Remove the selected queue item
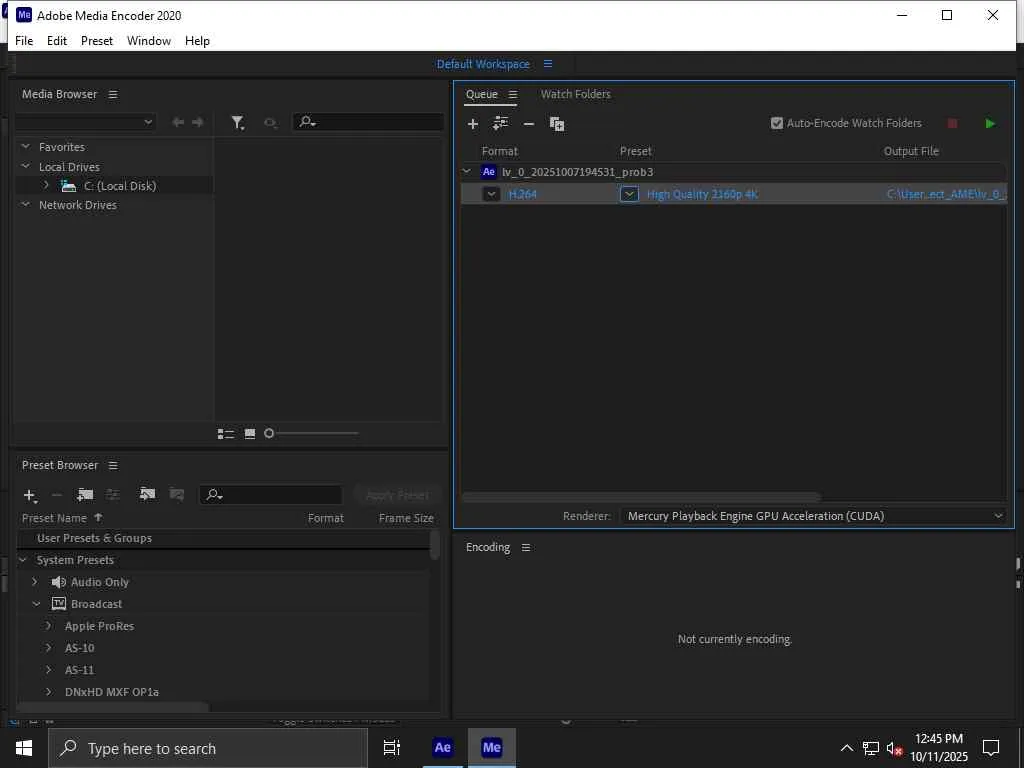1024x768 pixels. coord(529,123)
